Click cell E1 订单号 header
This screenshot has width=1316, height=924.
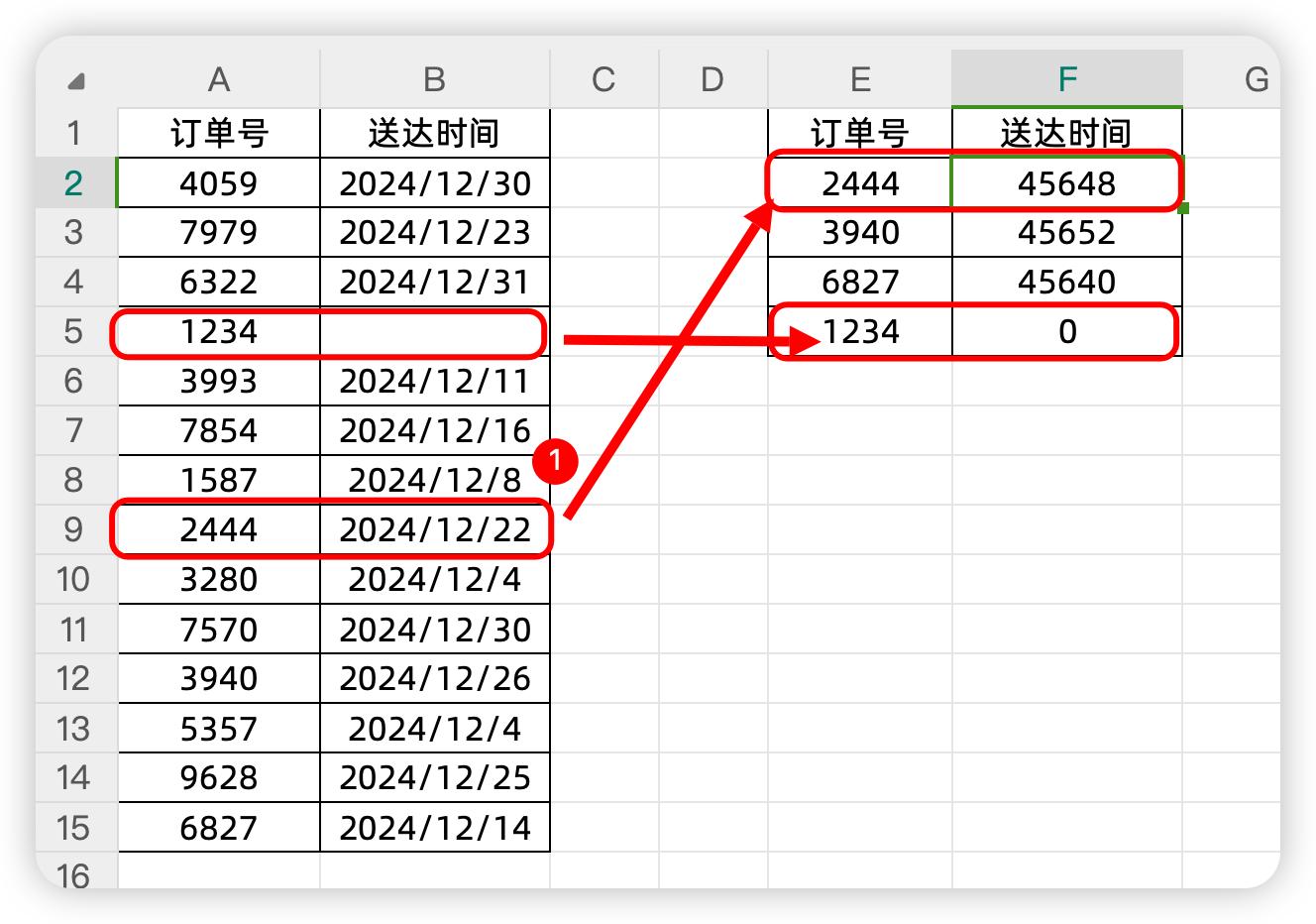pyautogui.click(x=860, y=133)
